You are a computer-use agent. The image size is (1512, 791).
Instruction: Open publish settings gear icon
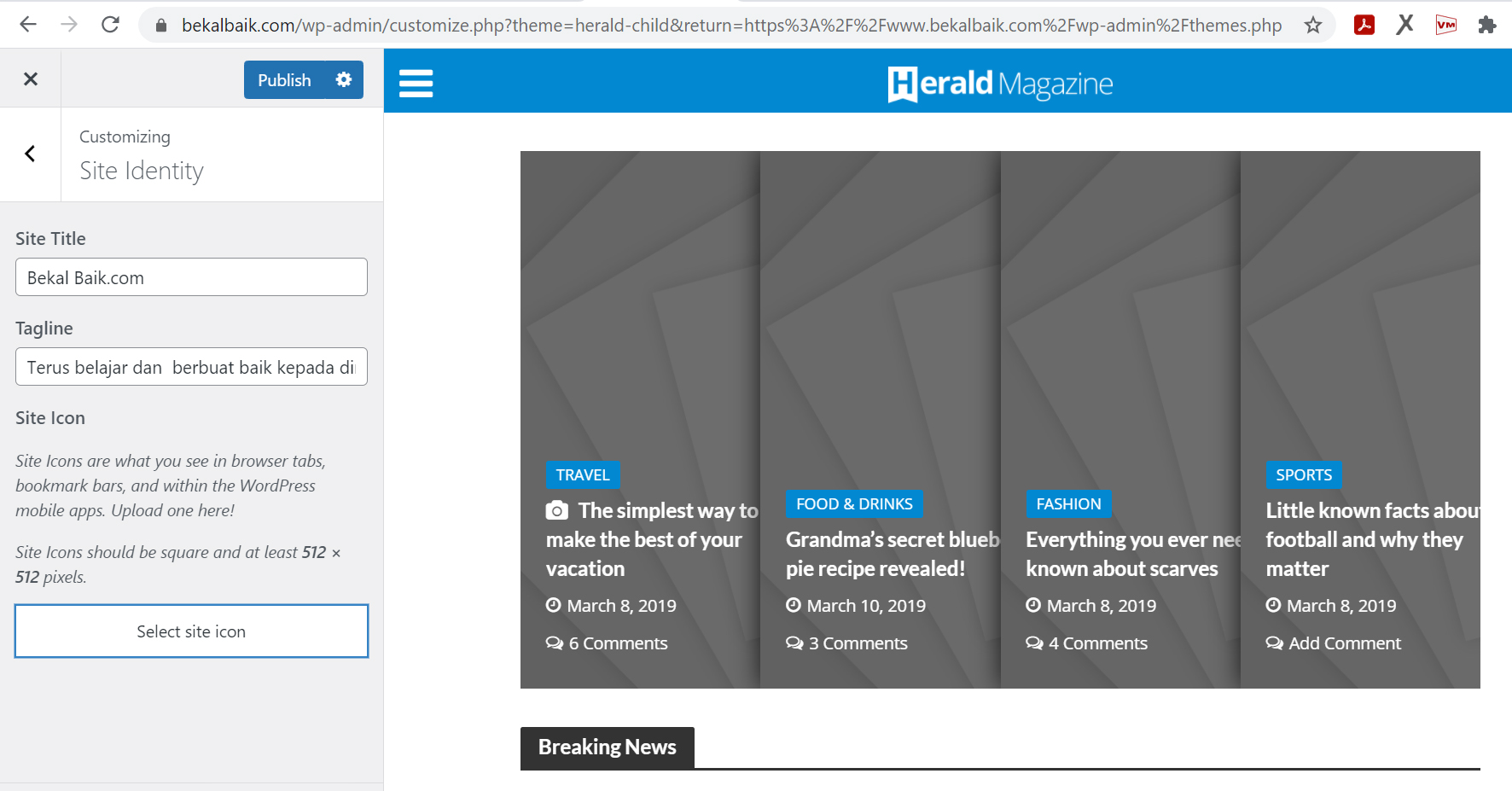point(344,79)
